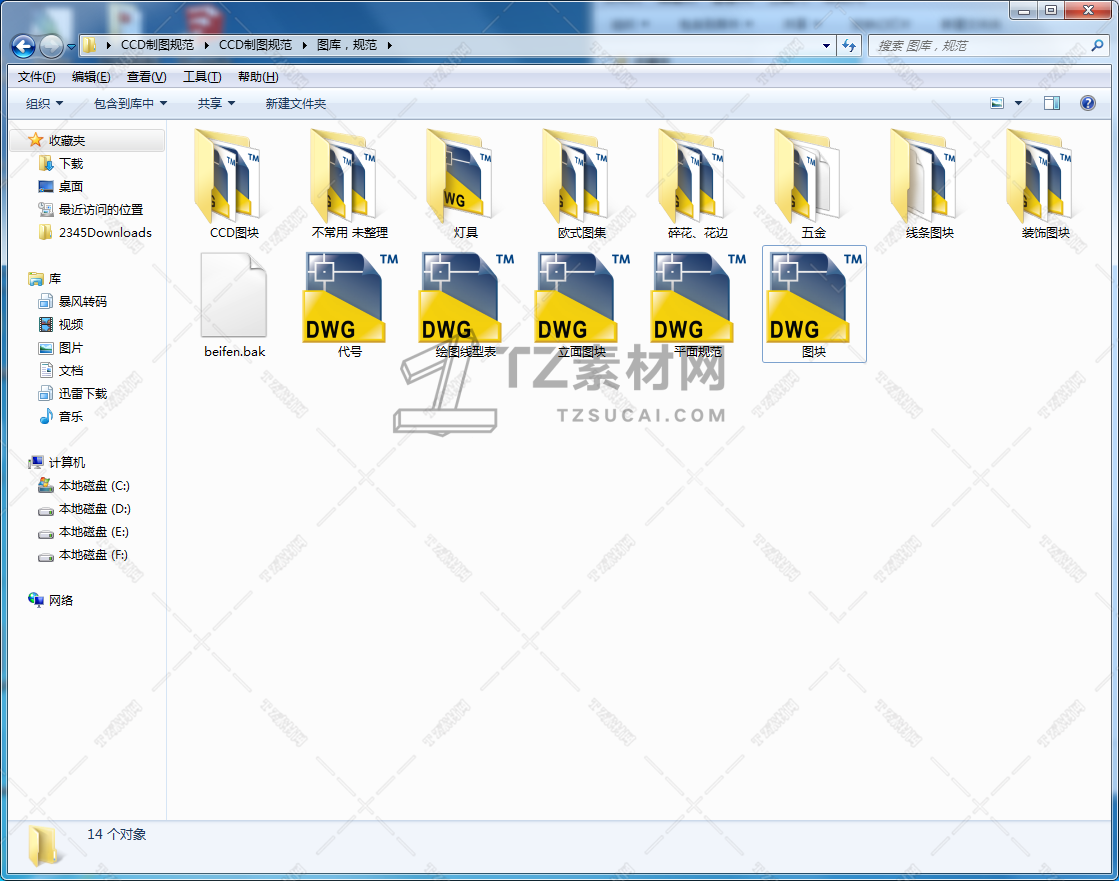Select the beifen.bak file
1119x881 pixels.
coord(234,305)
